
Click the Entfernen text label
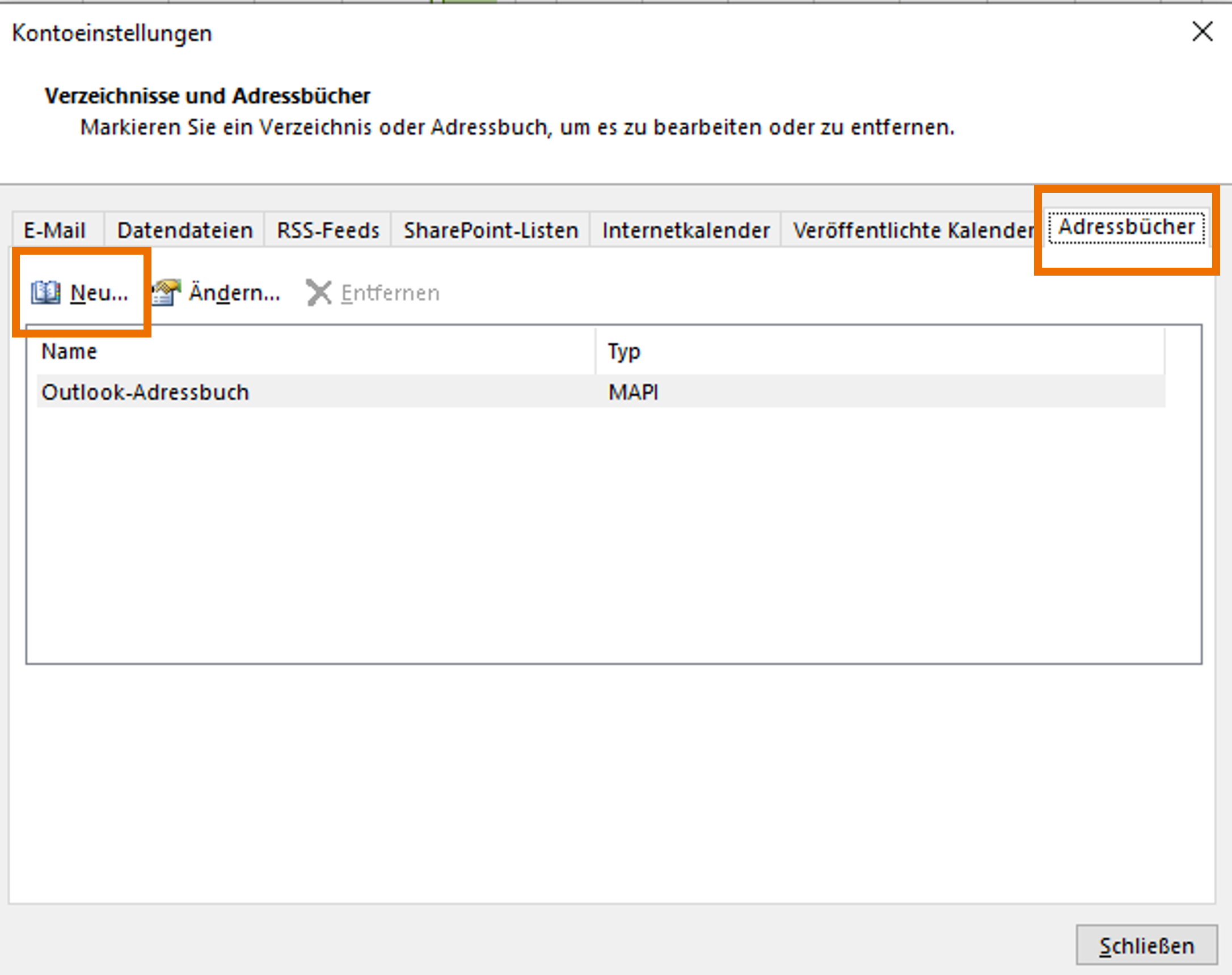(x=390, y=293)
